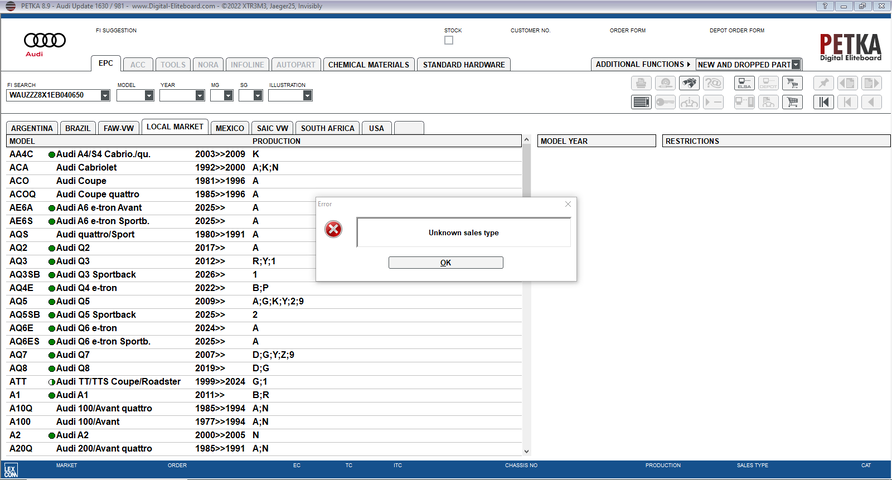Expand the FI Search dropdown

(x=105, y=96)
